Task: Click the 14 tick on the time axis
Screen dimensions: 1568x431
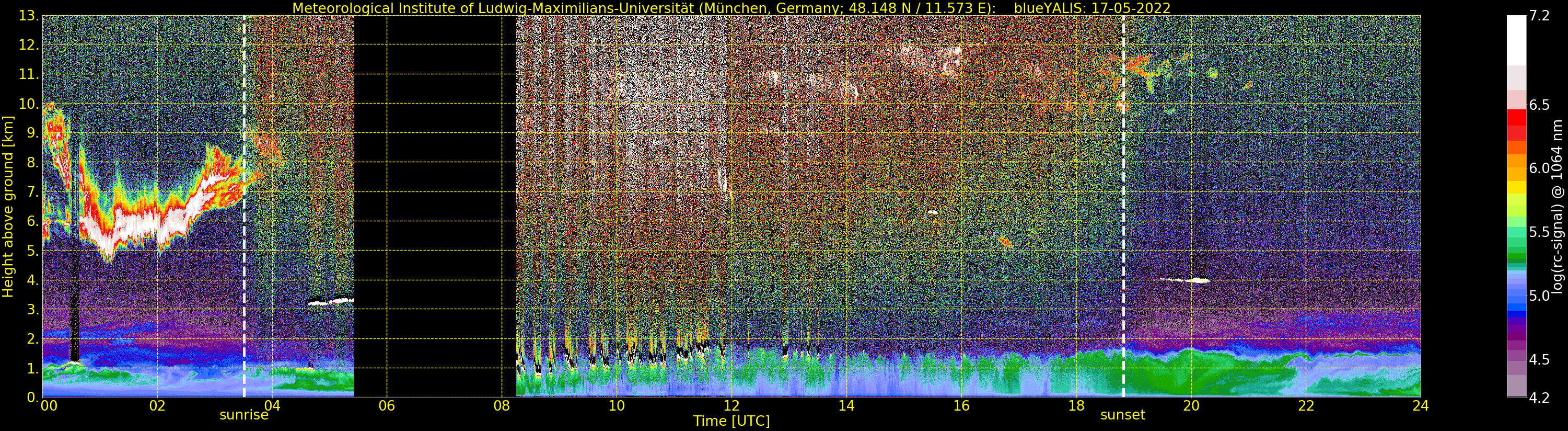Action: 846,405
